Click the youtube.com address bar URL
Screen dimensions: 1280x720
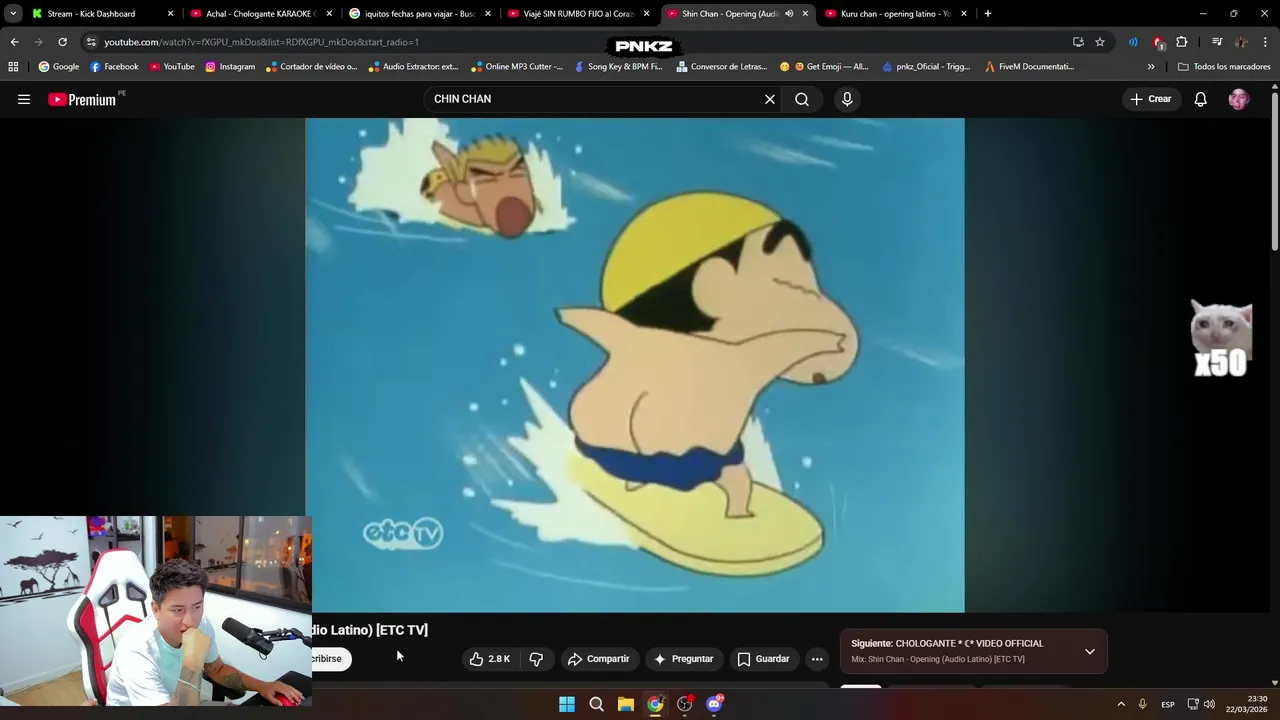(261, 42)
